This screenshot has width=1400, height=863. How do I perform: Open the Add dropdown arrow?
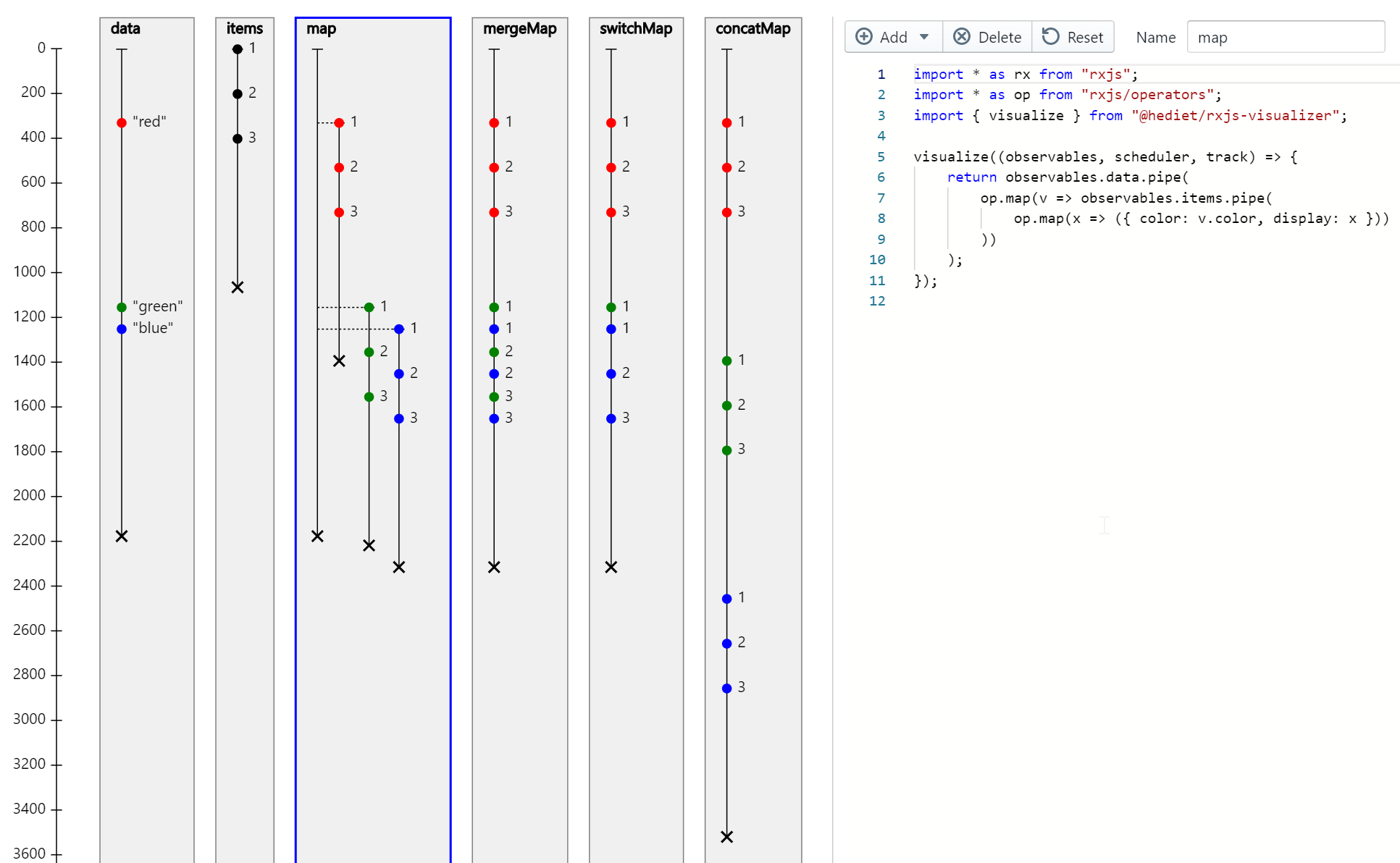(924, 37)
